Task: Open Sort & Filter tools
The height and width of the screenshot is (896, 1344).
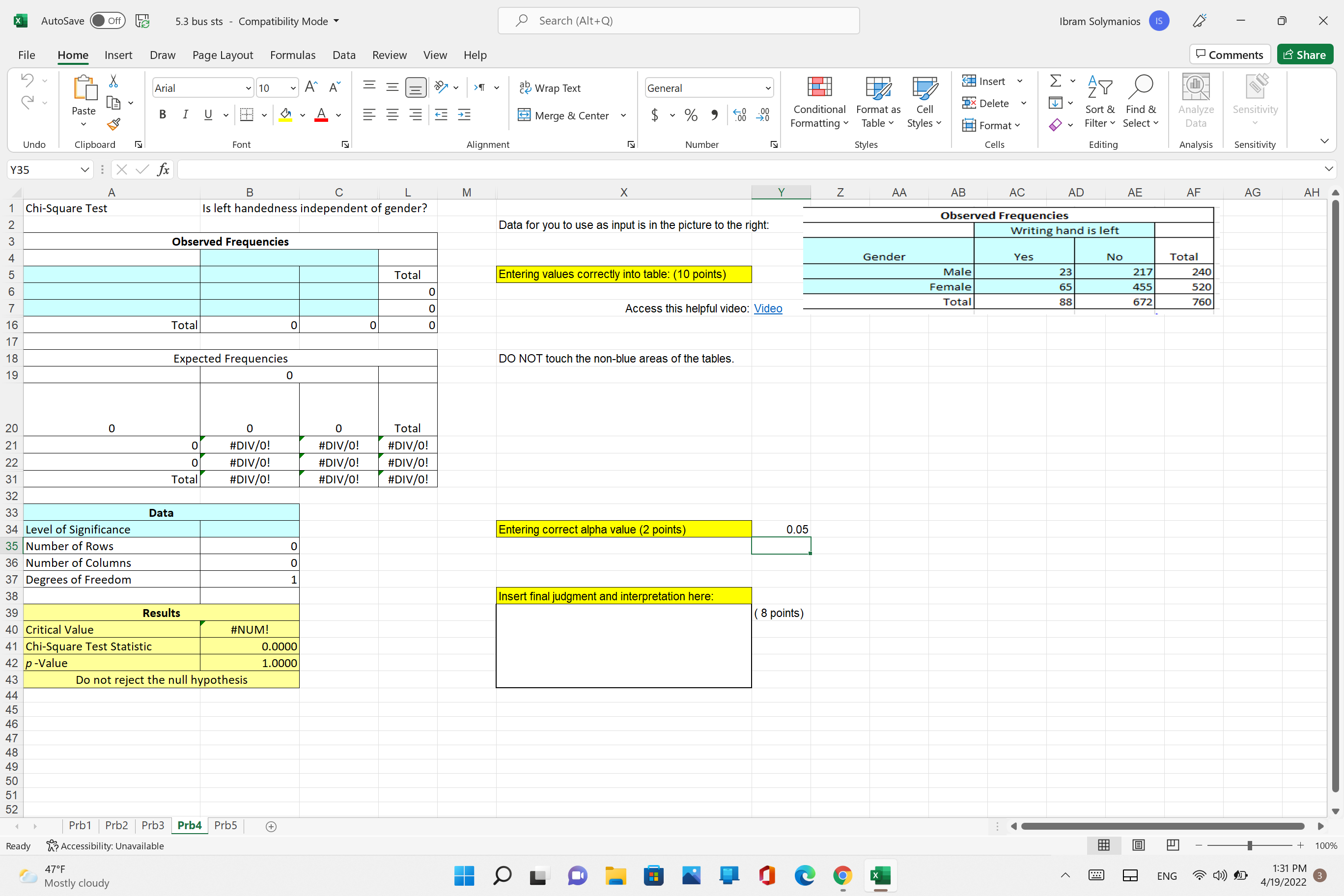Action: tap(1100, 102)
